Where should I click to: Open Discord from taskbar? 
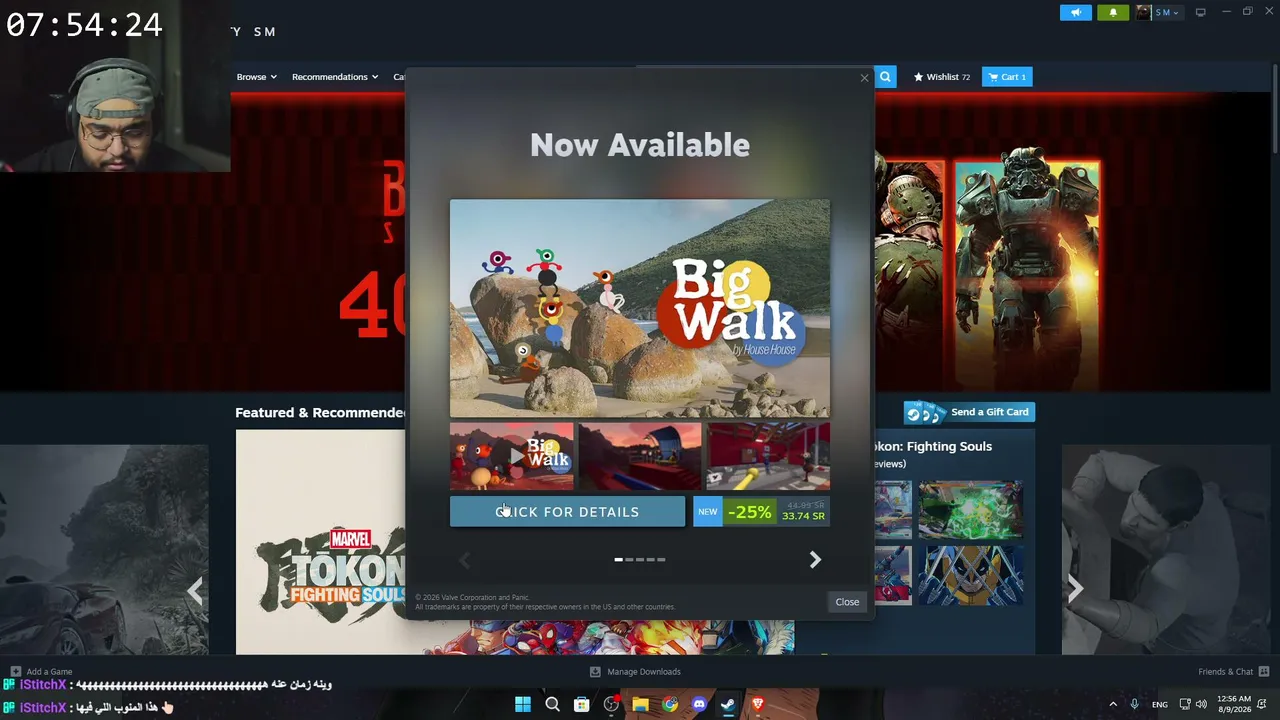tap(699, 704)
